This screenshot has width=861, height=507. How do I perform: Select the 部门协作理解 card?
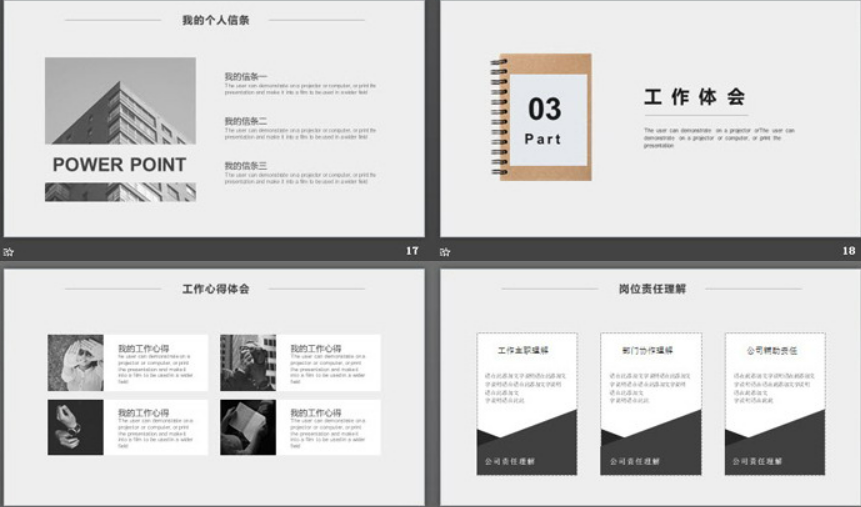(x=650, y=403)
